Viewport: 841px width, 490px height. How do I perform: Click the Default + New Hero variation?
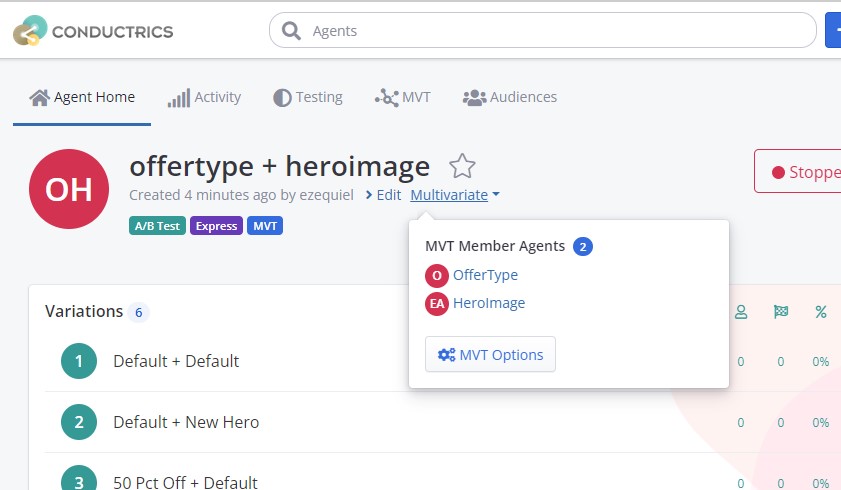point(186,422)
